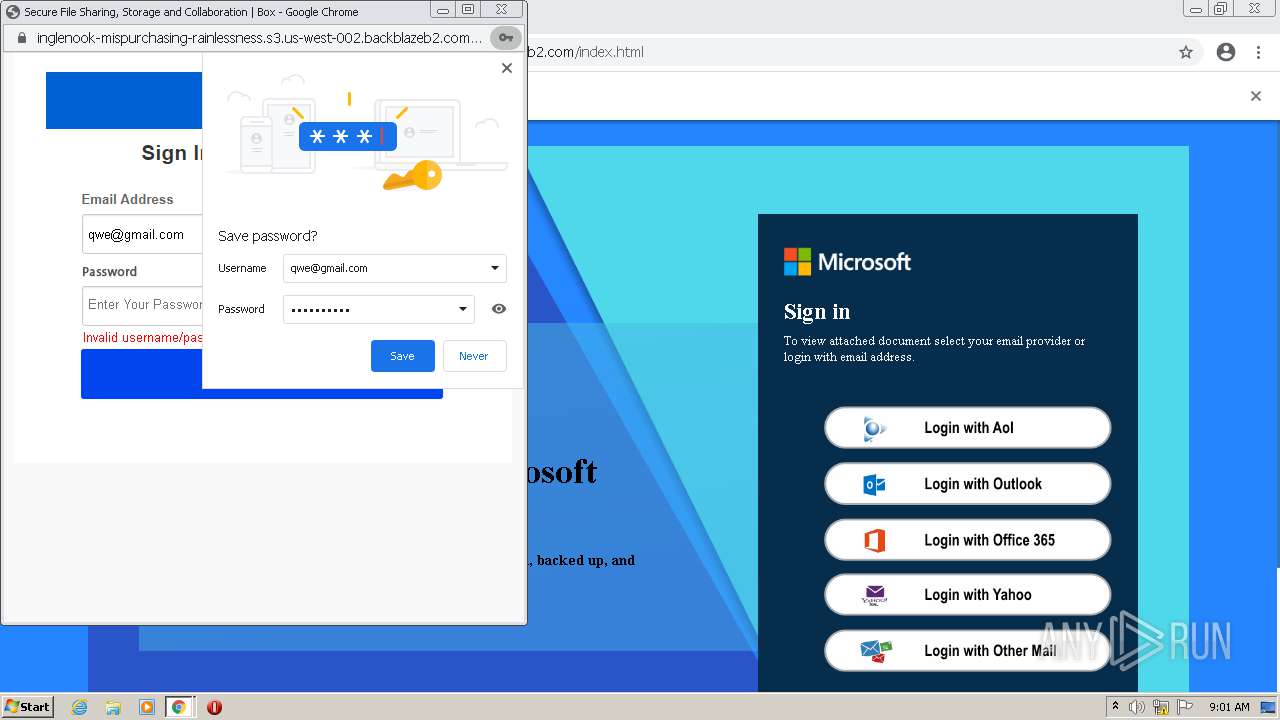Click the Email Address field with qwe@gmail.com
This screenshot has height=720, width=1280.
pos(142,235)
